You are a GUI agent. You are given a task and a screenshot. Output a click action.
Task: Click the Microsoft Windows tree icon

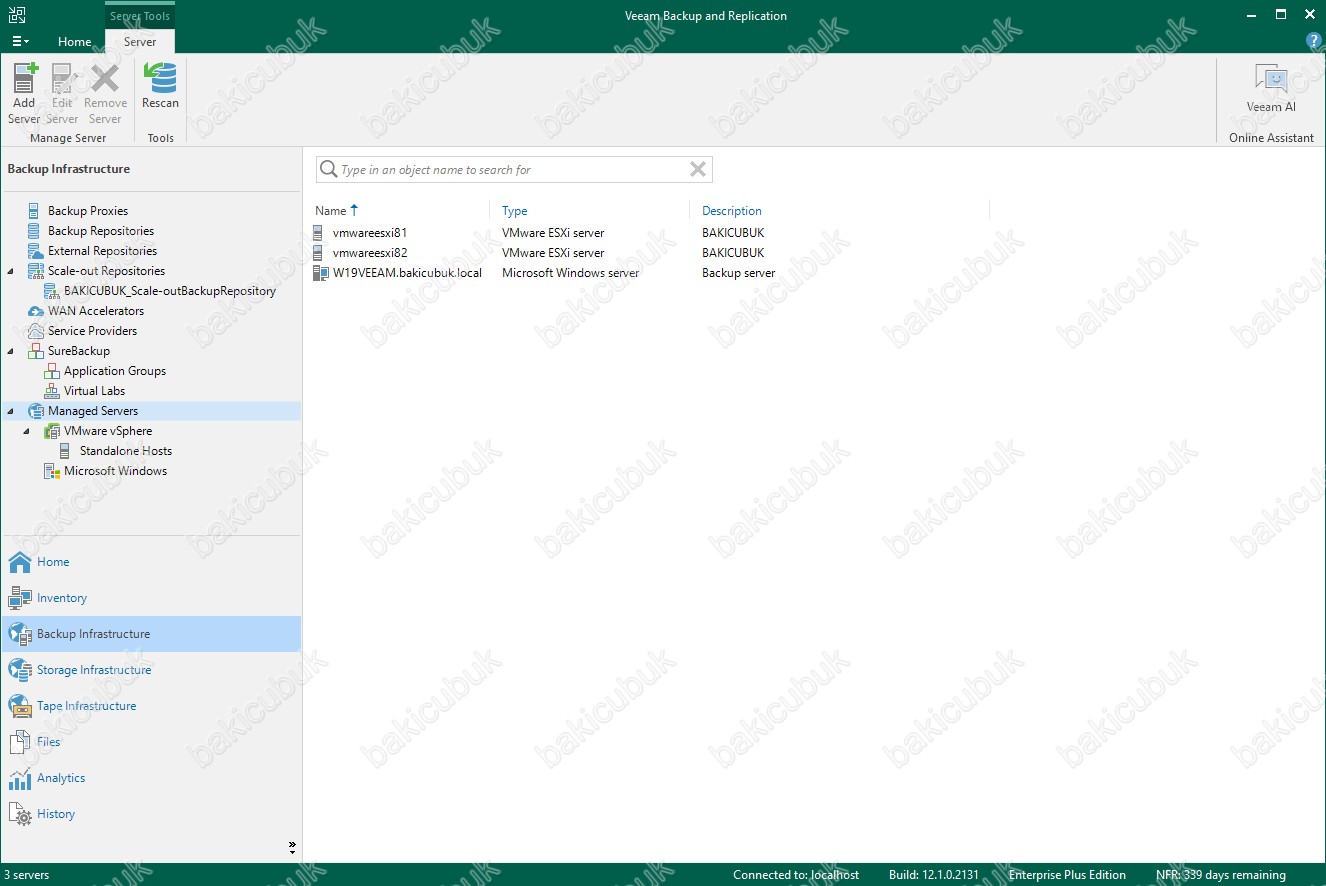point(52,471)
